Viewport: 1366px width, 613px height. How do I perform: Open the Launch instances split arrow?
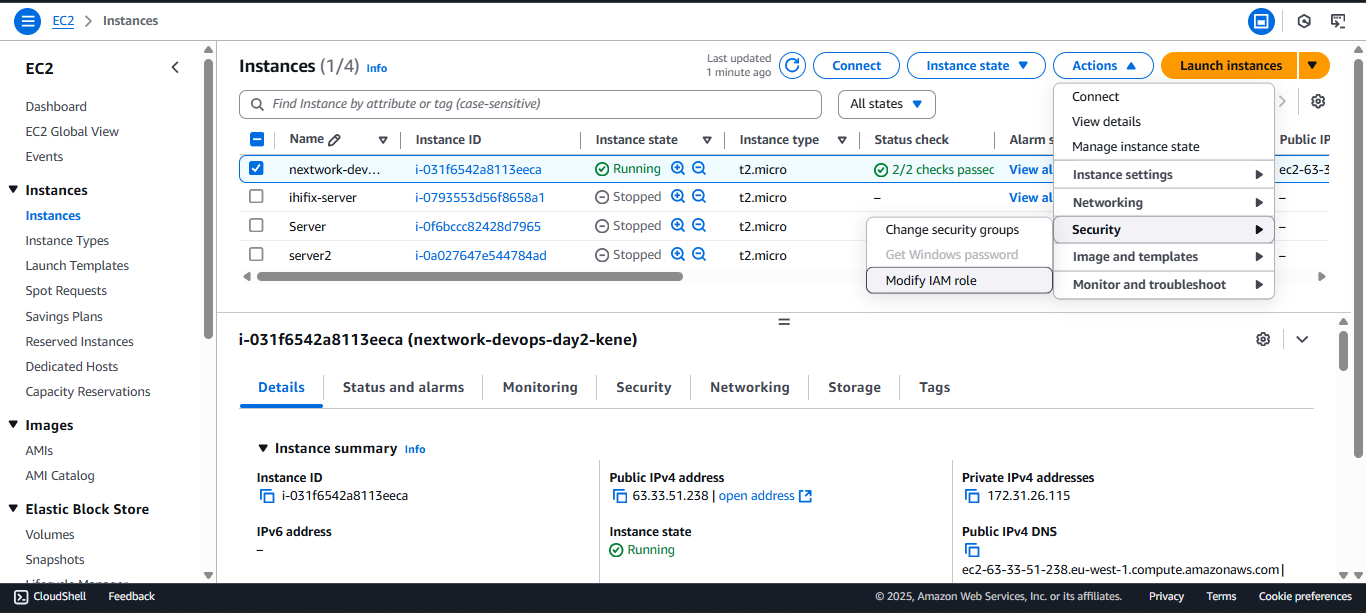1315,66
